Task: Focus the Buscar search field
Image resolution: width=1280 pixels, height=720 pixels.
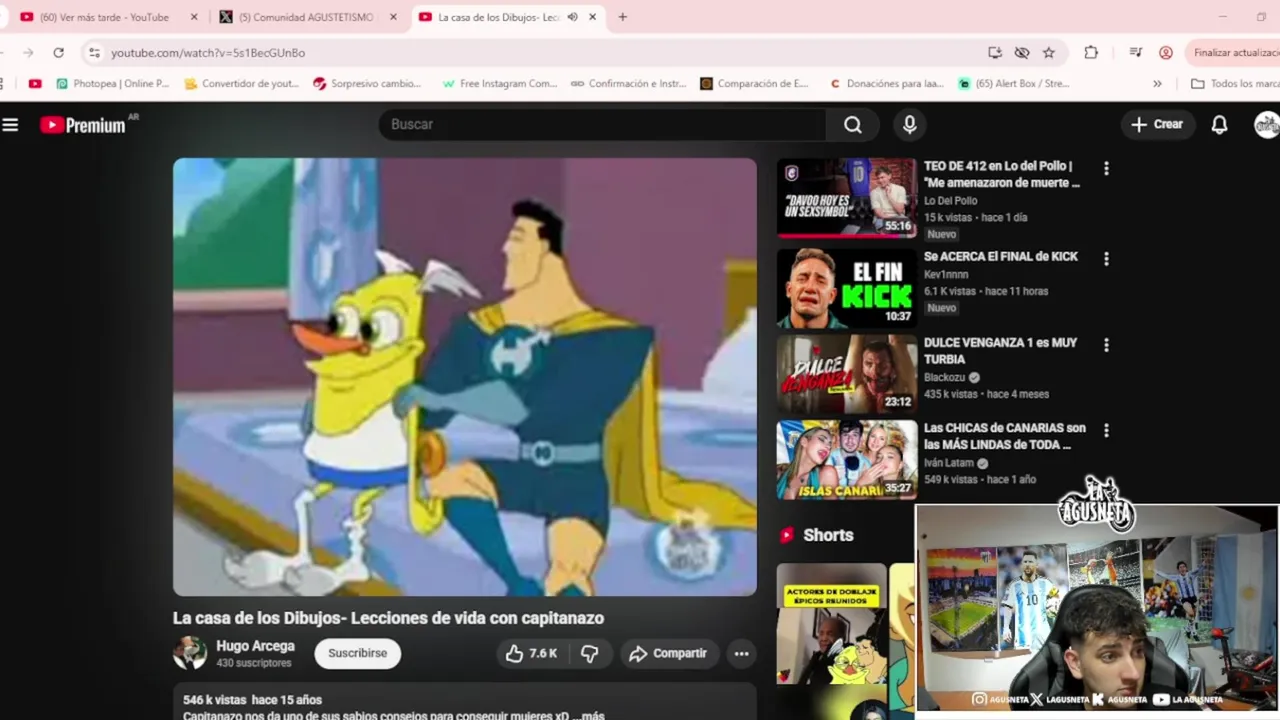Action: 602,124
